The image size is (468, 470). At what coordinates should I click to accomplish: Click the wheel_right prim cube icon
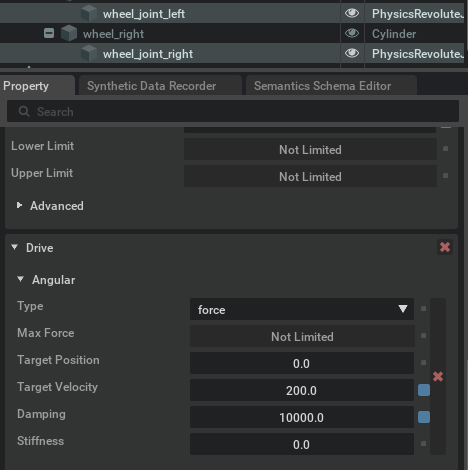tap(69, 33)
